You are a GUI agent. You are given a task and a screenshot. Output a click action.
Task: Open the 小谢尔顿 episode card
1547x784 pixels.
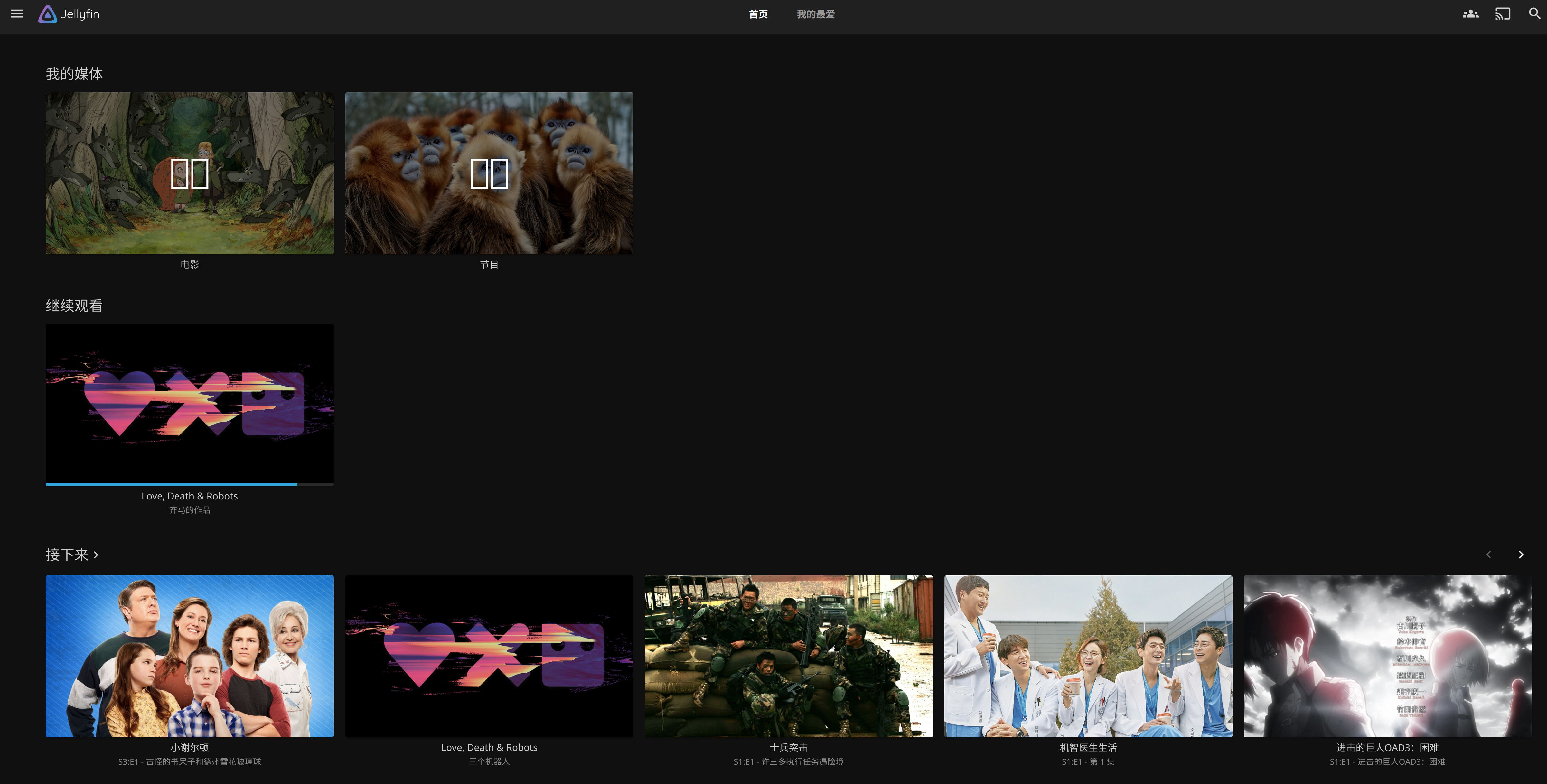[189, 656]
